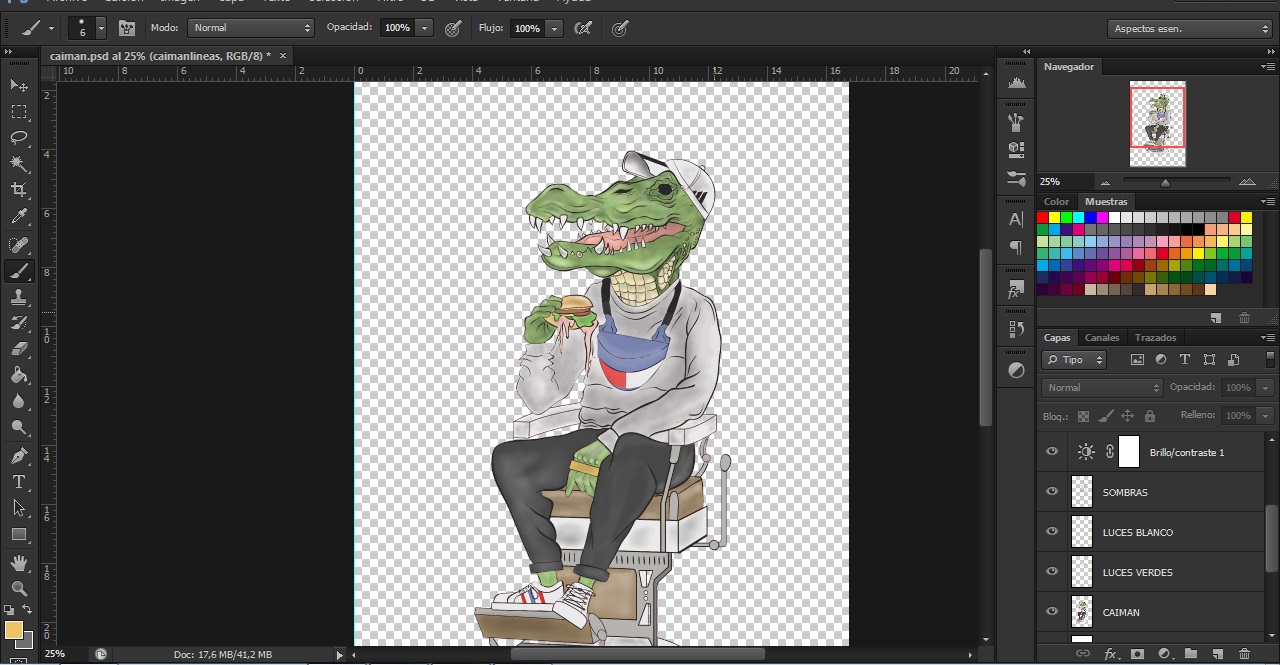
Task: Toggle pressure for opacity in options bar
Action: (453, 28)
